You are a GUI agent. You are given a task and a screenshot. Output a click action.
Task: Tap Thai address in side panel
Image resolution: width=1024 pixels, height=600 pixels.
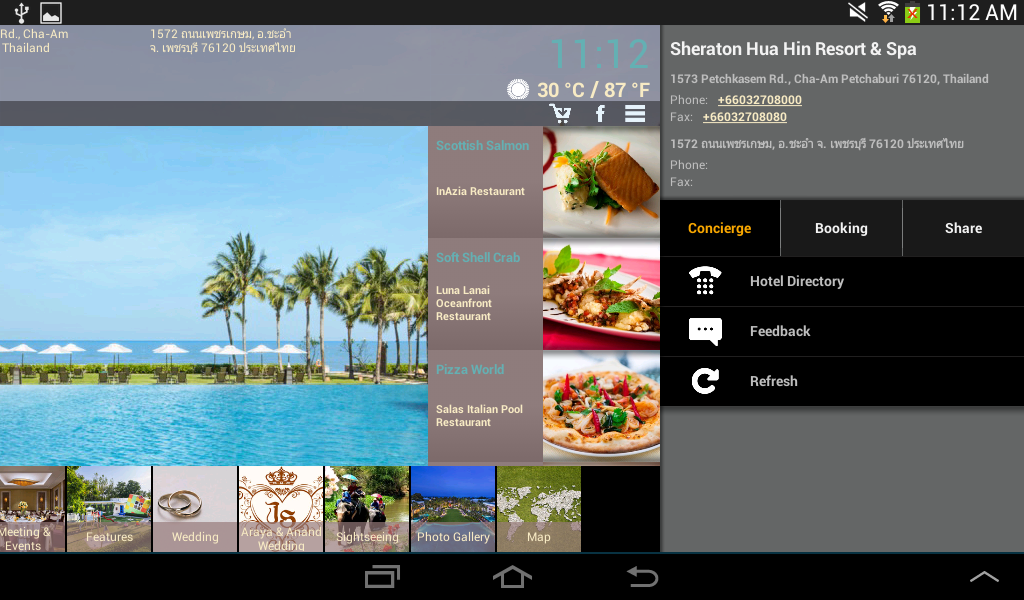point(816,144)
